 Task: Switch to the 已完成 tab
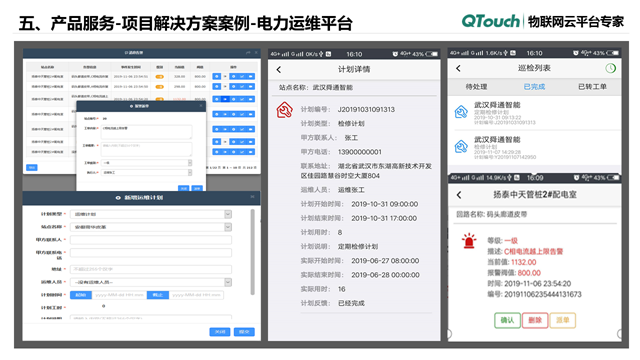point(534,87)
